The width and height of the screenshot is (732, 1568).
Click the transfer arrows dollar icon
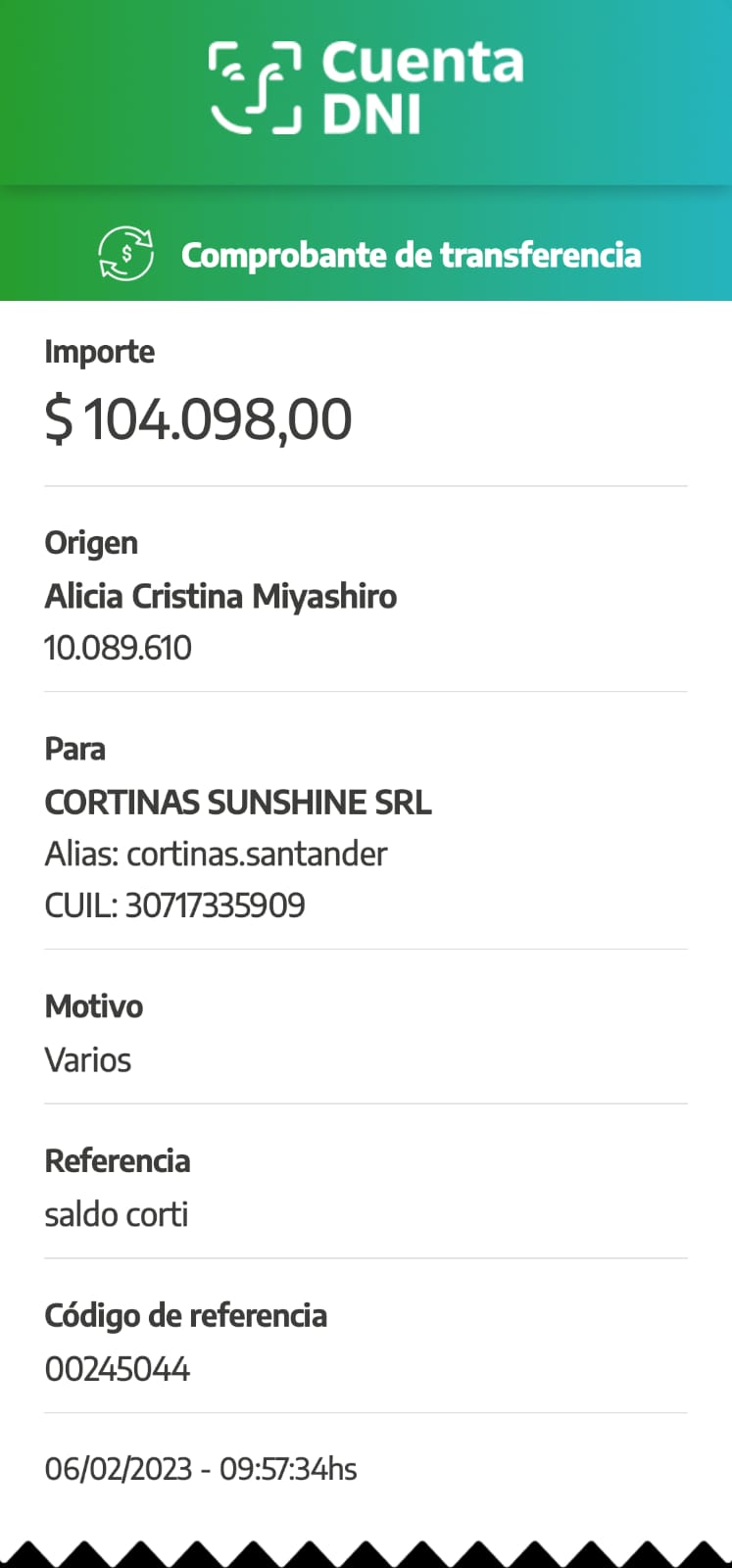tap(125, 254)
